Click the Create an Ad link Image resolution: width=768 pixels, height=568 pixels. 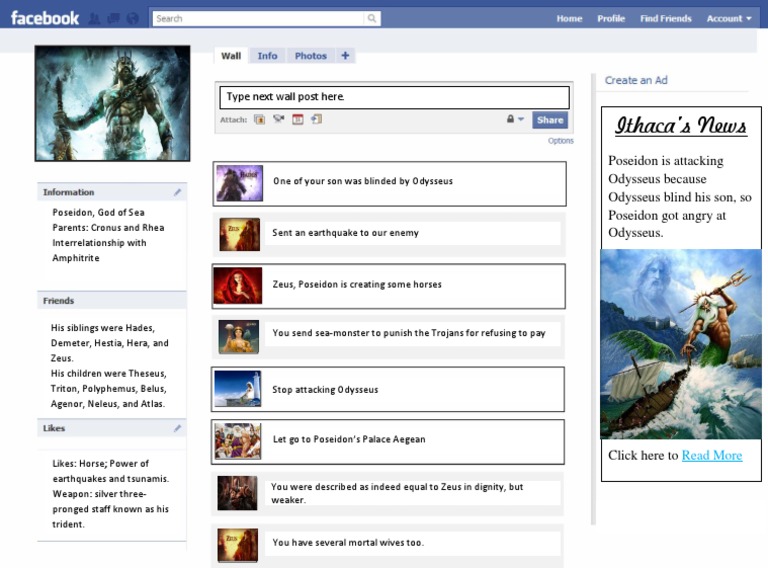tap(636, 80)
